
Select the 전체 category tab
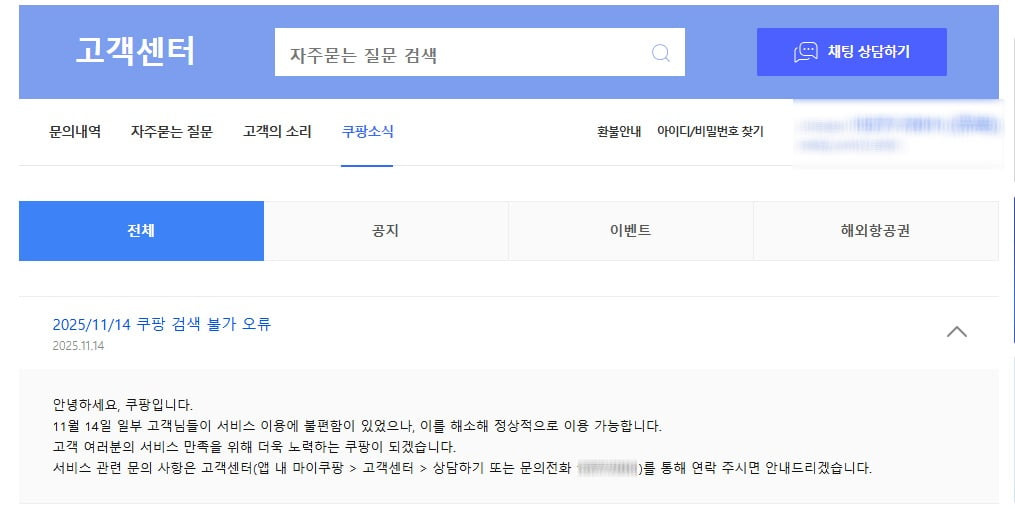tap(141, 231)
